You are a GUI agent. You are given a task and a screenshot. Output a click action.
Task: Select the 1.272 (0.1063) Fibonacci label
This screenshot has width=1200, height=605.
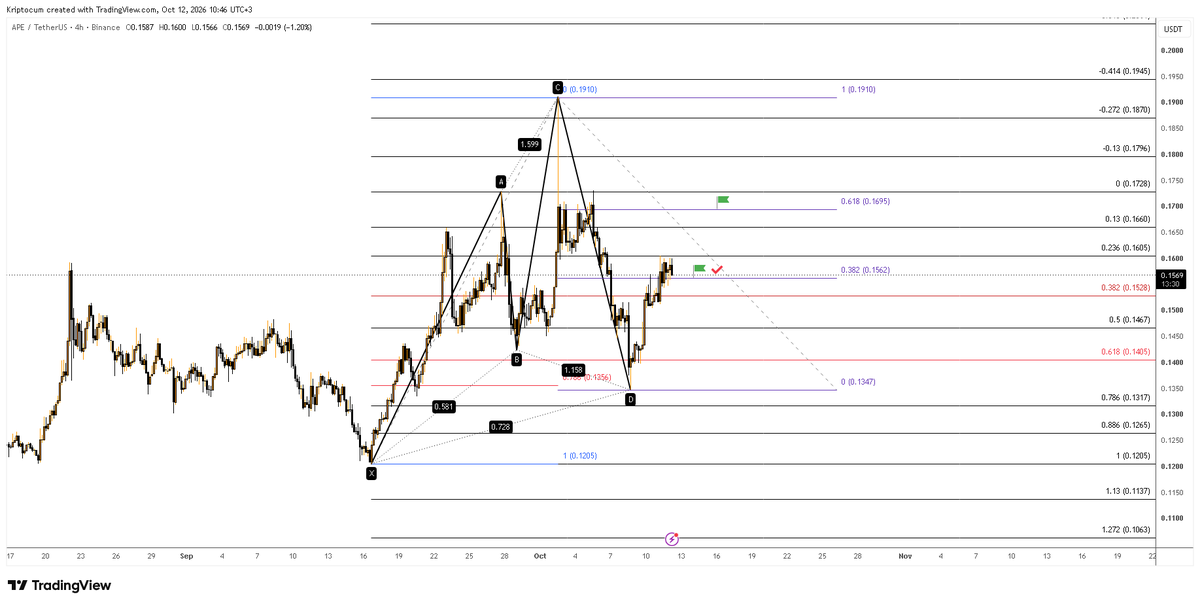pyautogui.click(x=1126, y=529)
